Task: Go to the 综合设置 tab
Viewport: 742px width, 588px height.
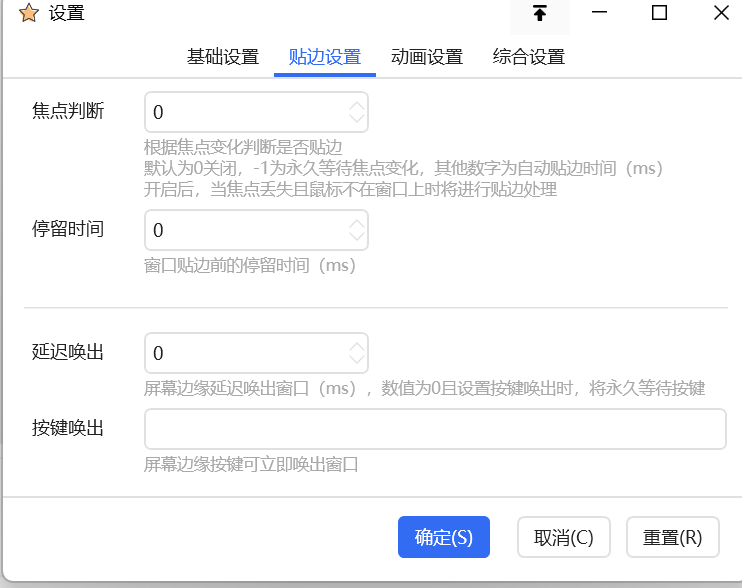Action: tap(529, 57)
